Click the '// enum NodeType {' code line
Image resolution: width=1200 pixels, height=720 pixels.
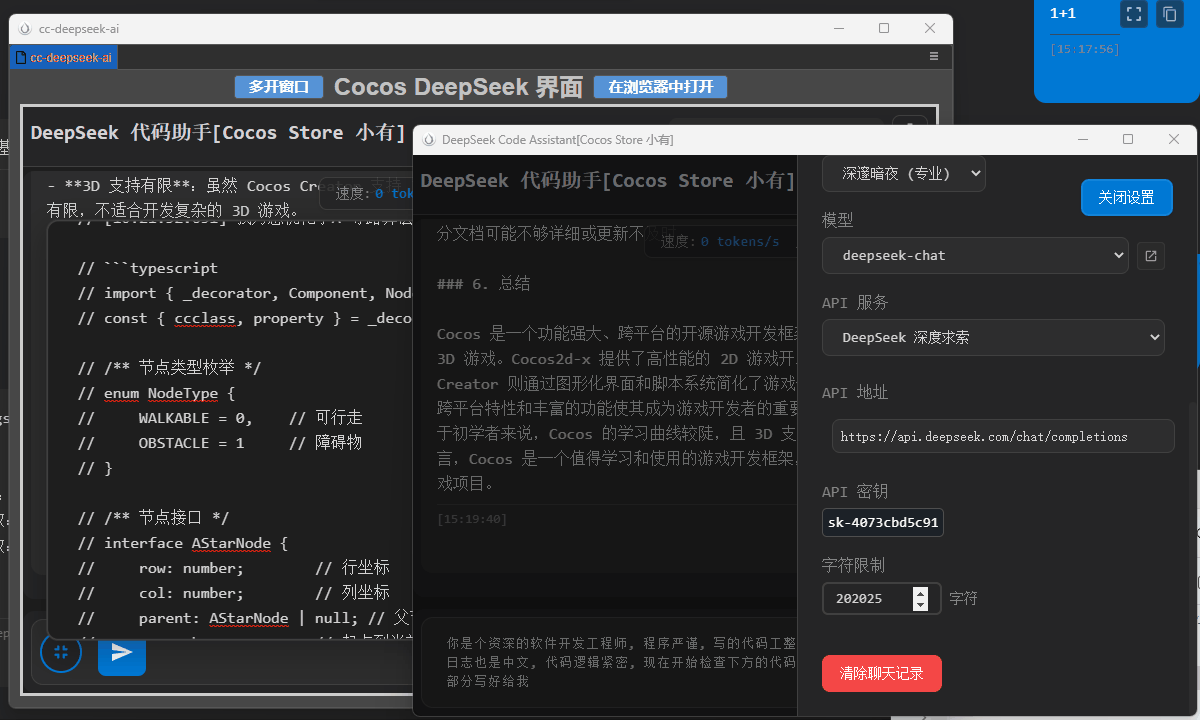coord(157,393)
